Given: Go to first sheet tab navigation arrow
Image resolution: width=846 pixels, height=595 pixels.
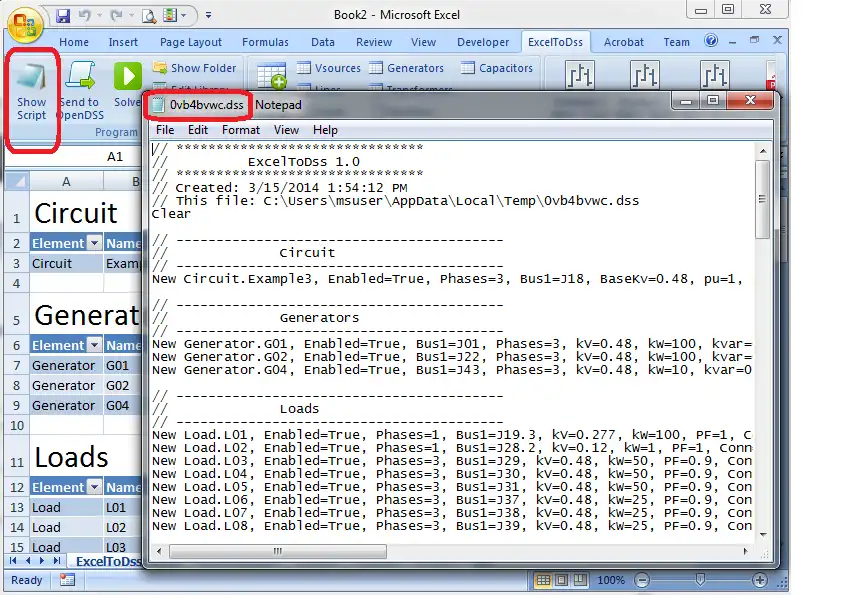Looking at the screenshot, I should [13, 561].
